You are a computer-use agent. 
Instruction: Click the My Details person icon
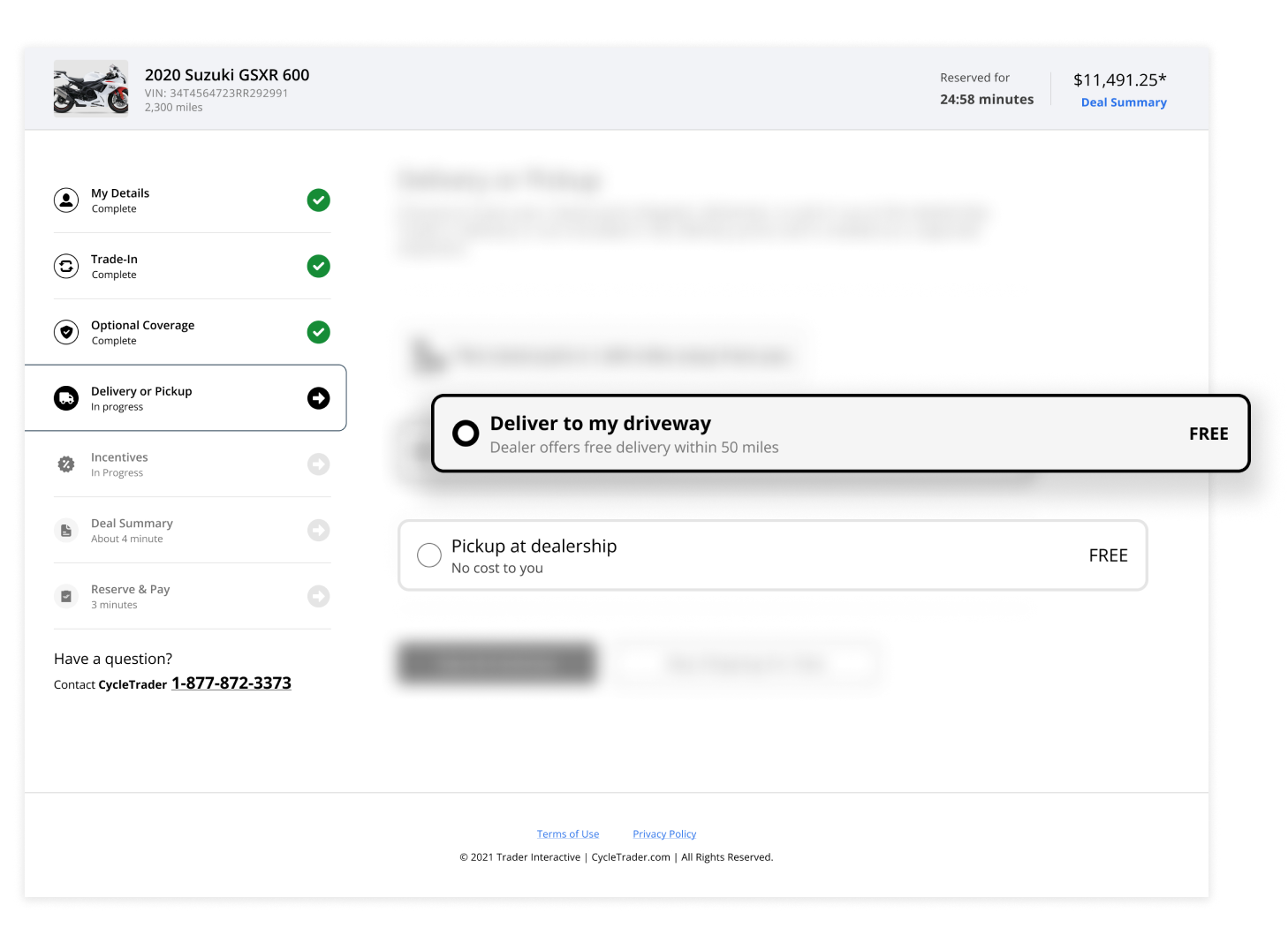pos(66,200)
